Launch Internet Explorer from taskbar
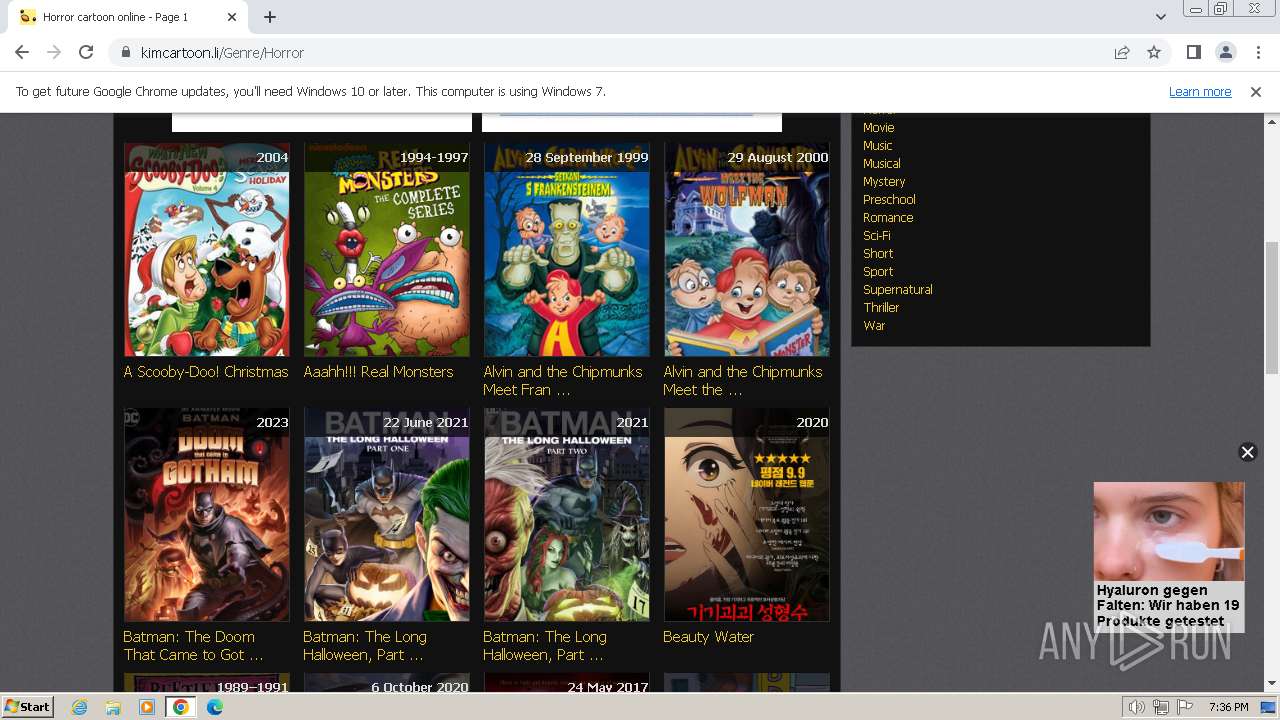 pyautogui.click(x=79, y=707)
